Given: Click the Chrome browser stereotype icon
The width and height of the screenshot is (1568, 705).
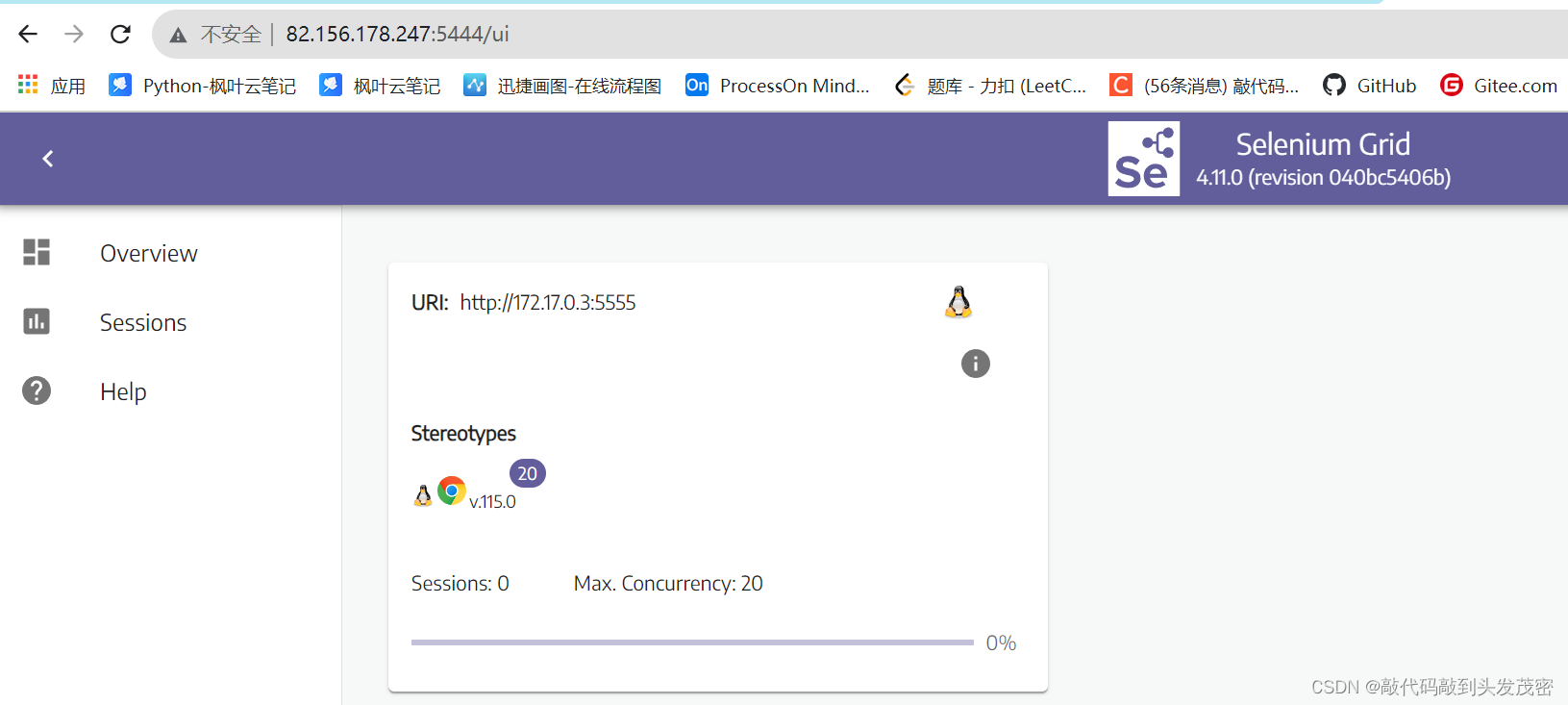Looking at the screenshot, I should [452, 491].
